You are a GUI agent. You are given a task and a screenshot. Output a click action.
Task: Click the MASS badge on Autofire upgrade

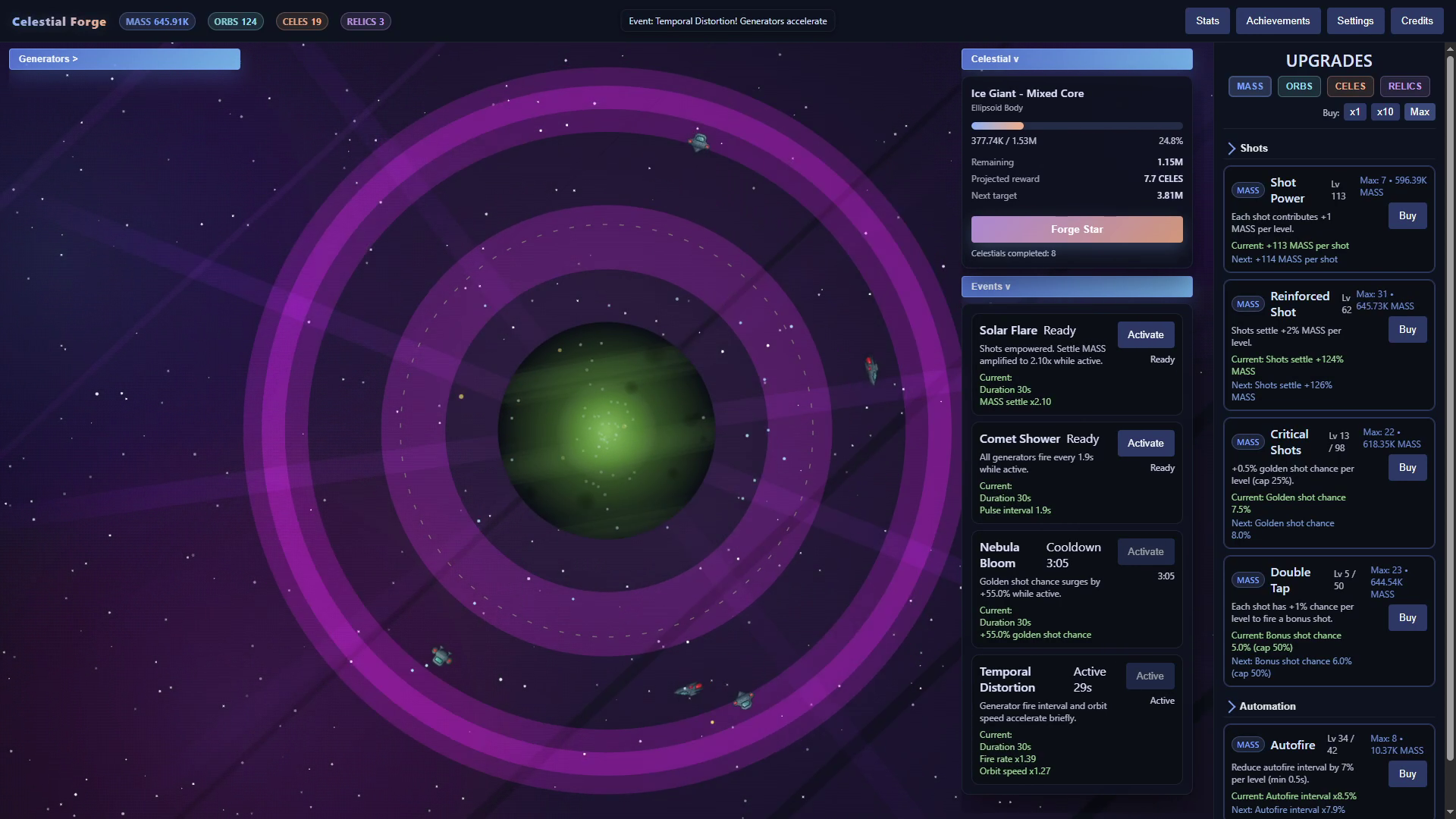click(1247, 745)
